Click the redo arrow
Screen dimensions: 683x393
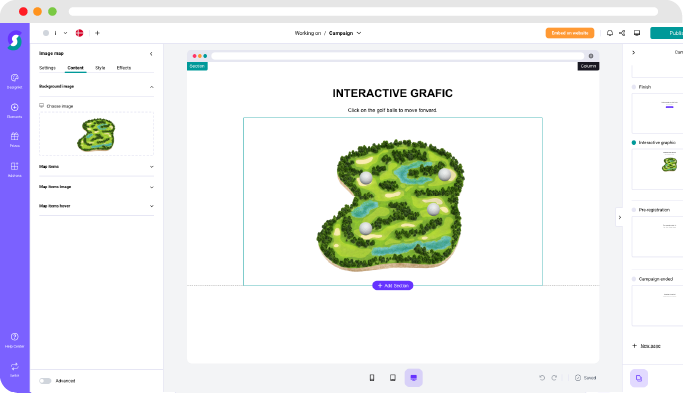tap(554, 378)
